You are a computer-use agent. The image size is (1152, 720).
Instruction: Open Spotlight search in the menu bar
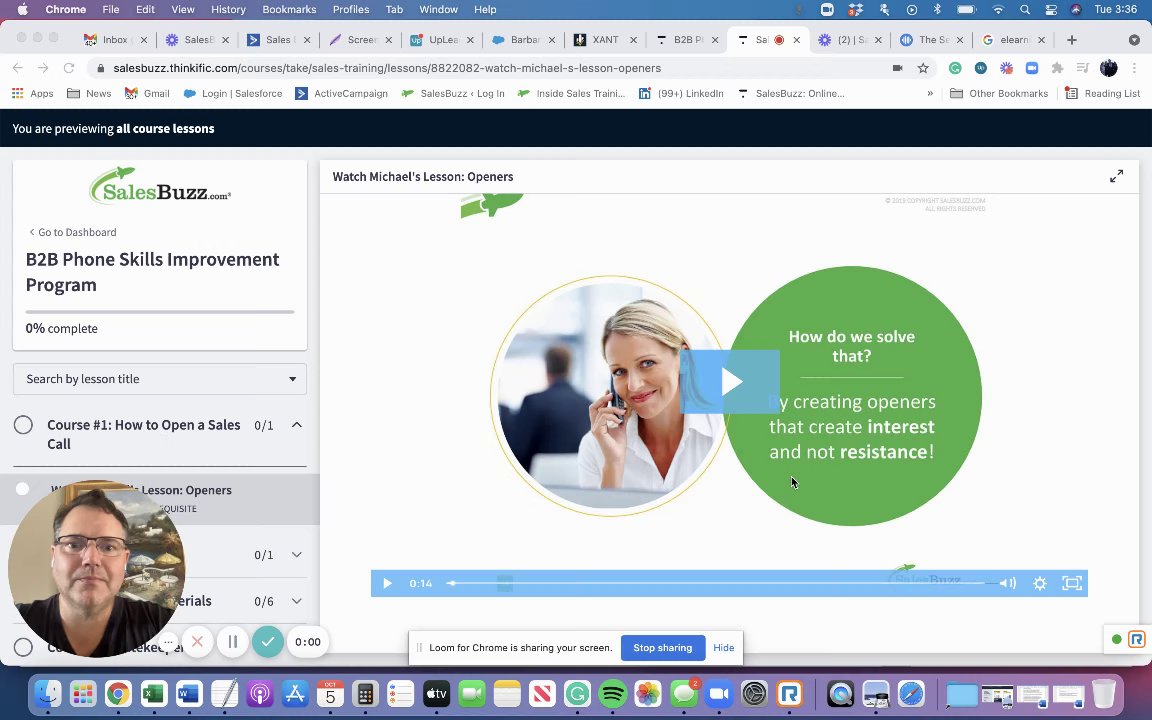coord(1024,10)
